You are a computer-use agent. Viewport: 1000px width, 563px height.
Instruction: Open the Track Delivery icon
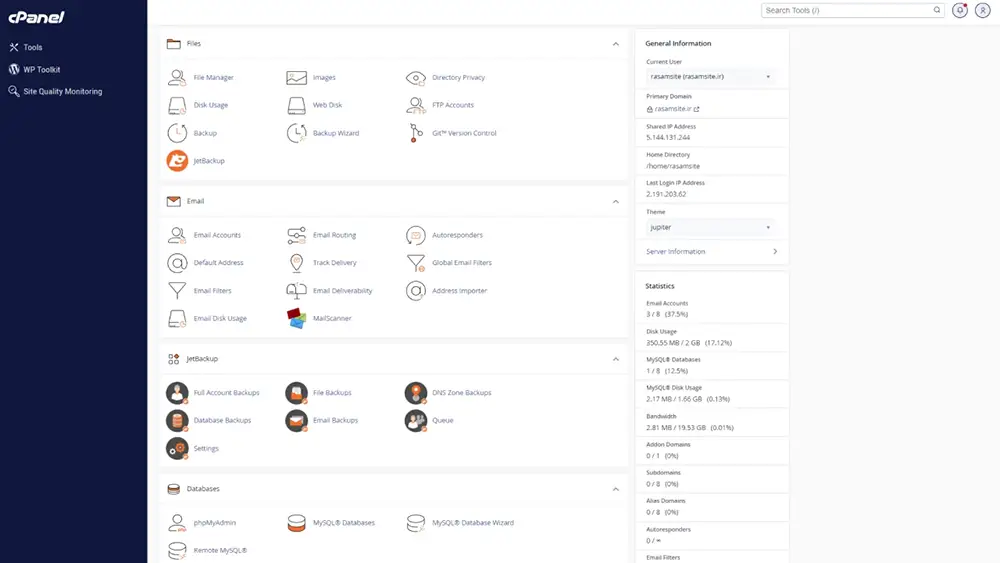(296, 263)
